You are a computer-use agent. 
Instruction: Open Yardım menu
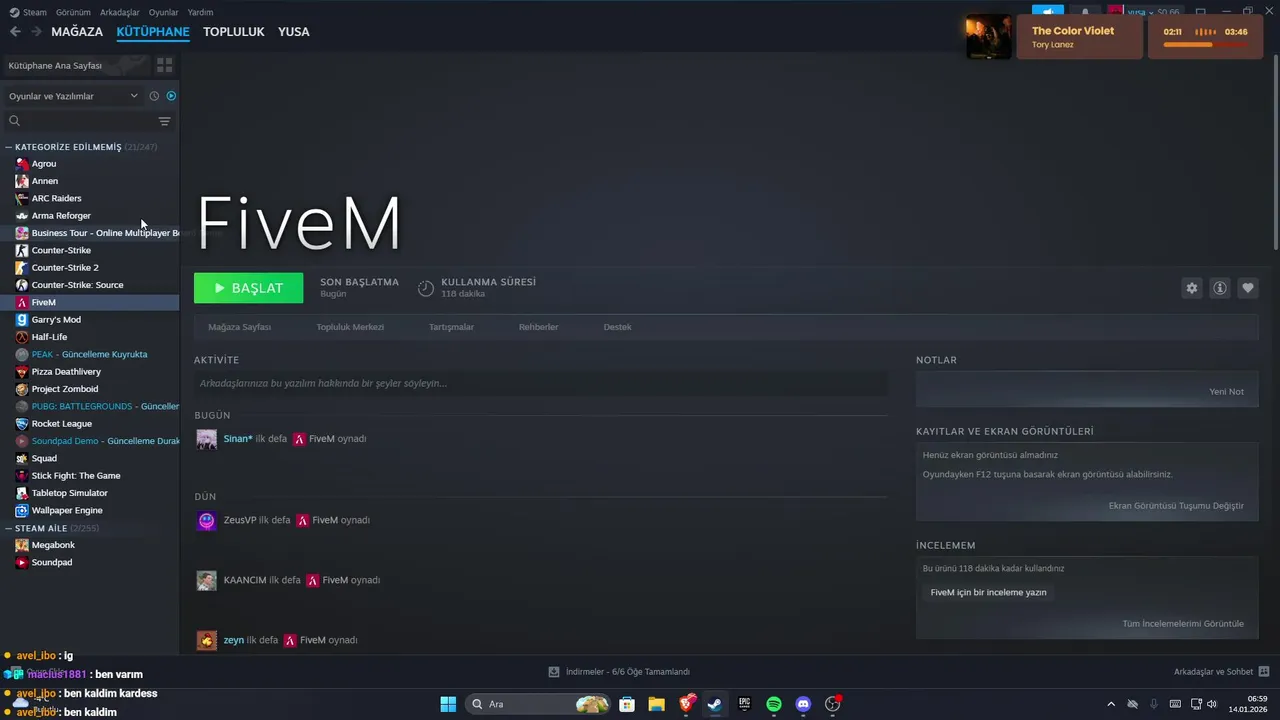200,12
